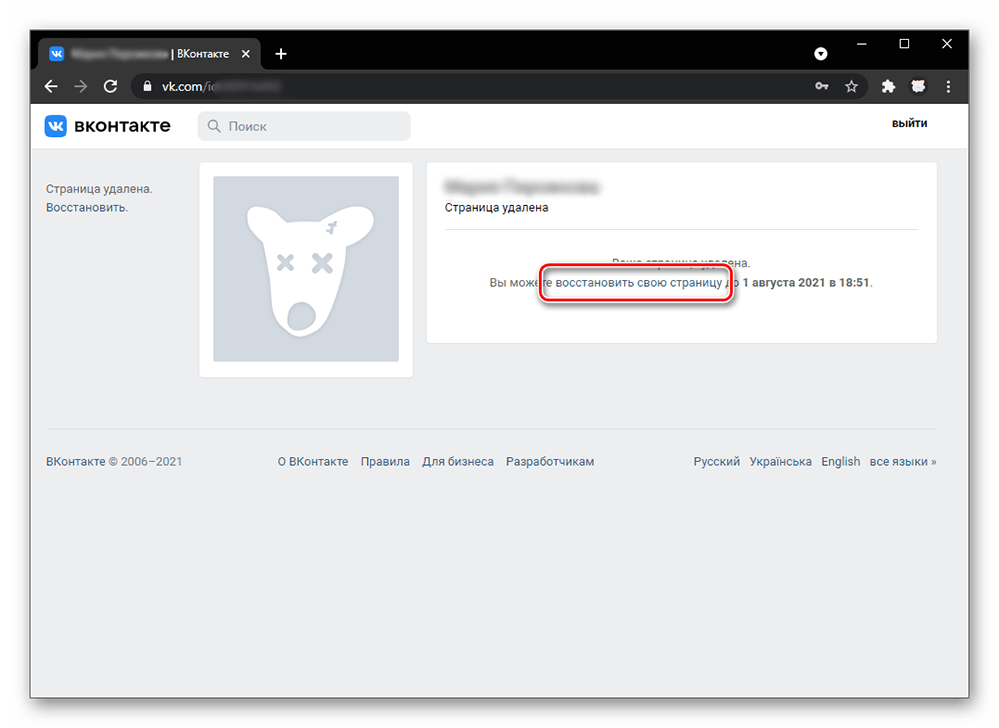Click ВКонтакте © 2006–2021 footer link
Viewport: 999px width, 728px height.
[113, 461]
